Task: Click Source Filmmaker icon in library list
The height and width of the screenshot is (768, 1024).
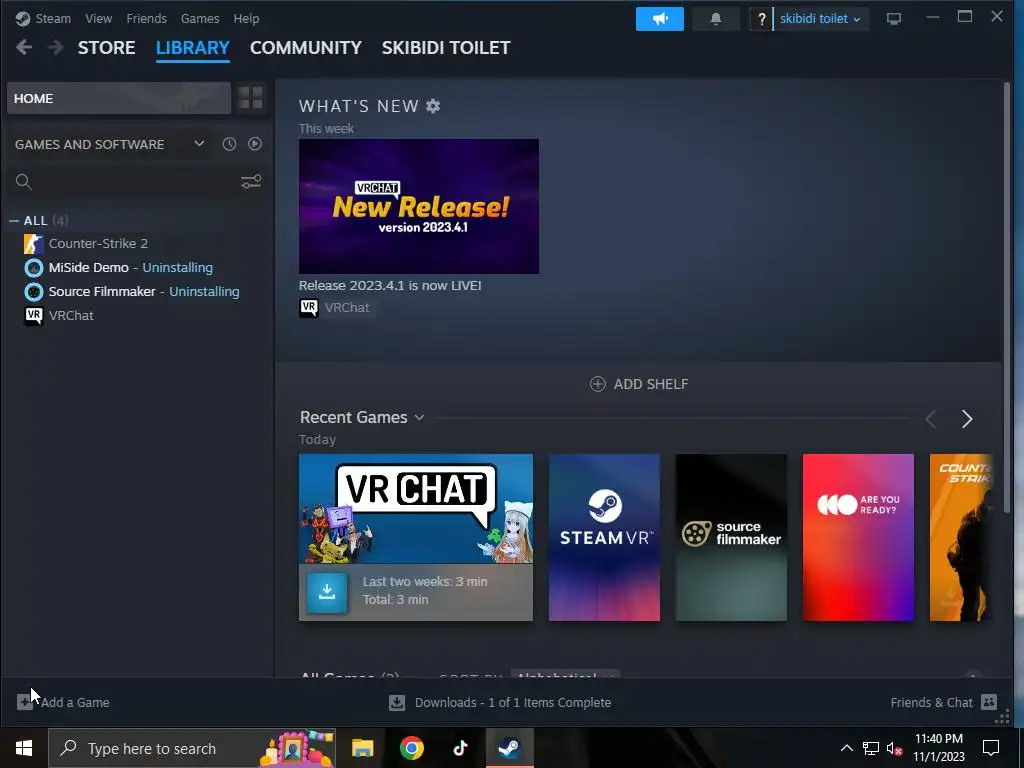Action: tap(33, 292)
